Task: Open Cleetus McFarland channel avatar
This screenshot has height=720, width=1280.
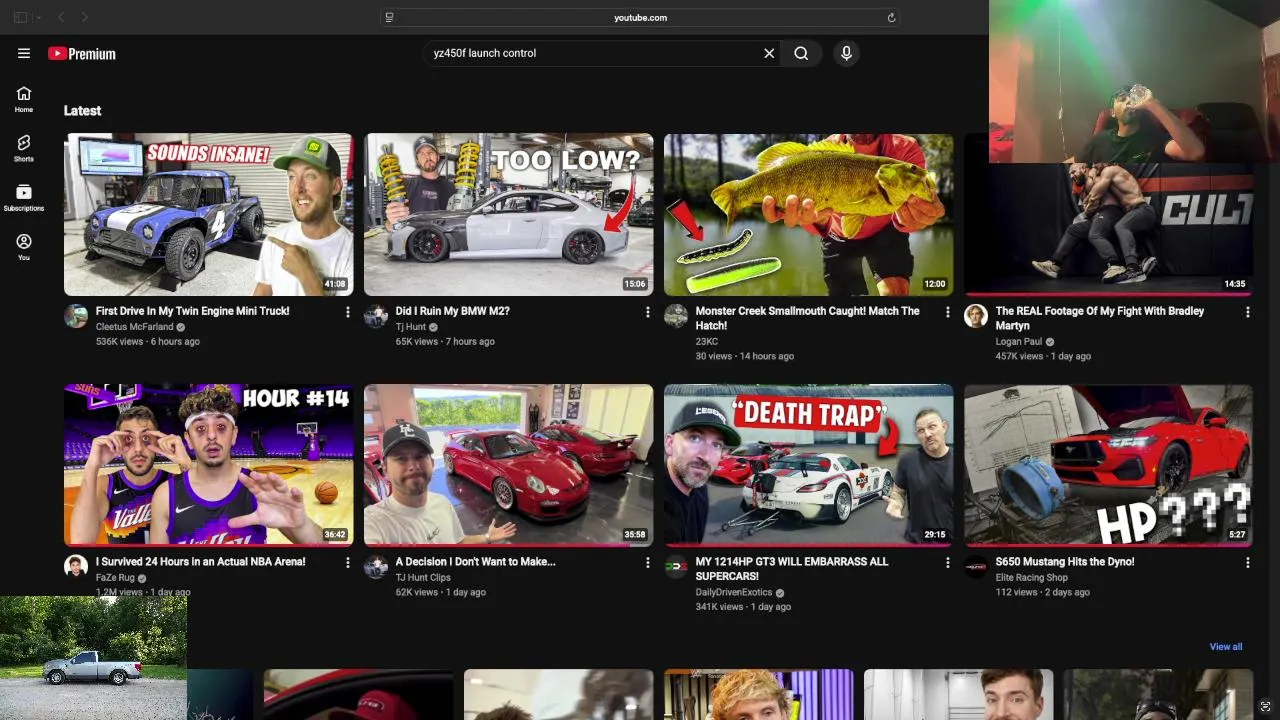Action: [76, 317]
